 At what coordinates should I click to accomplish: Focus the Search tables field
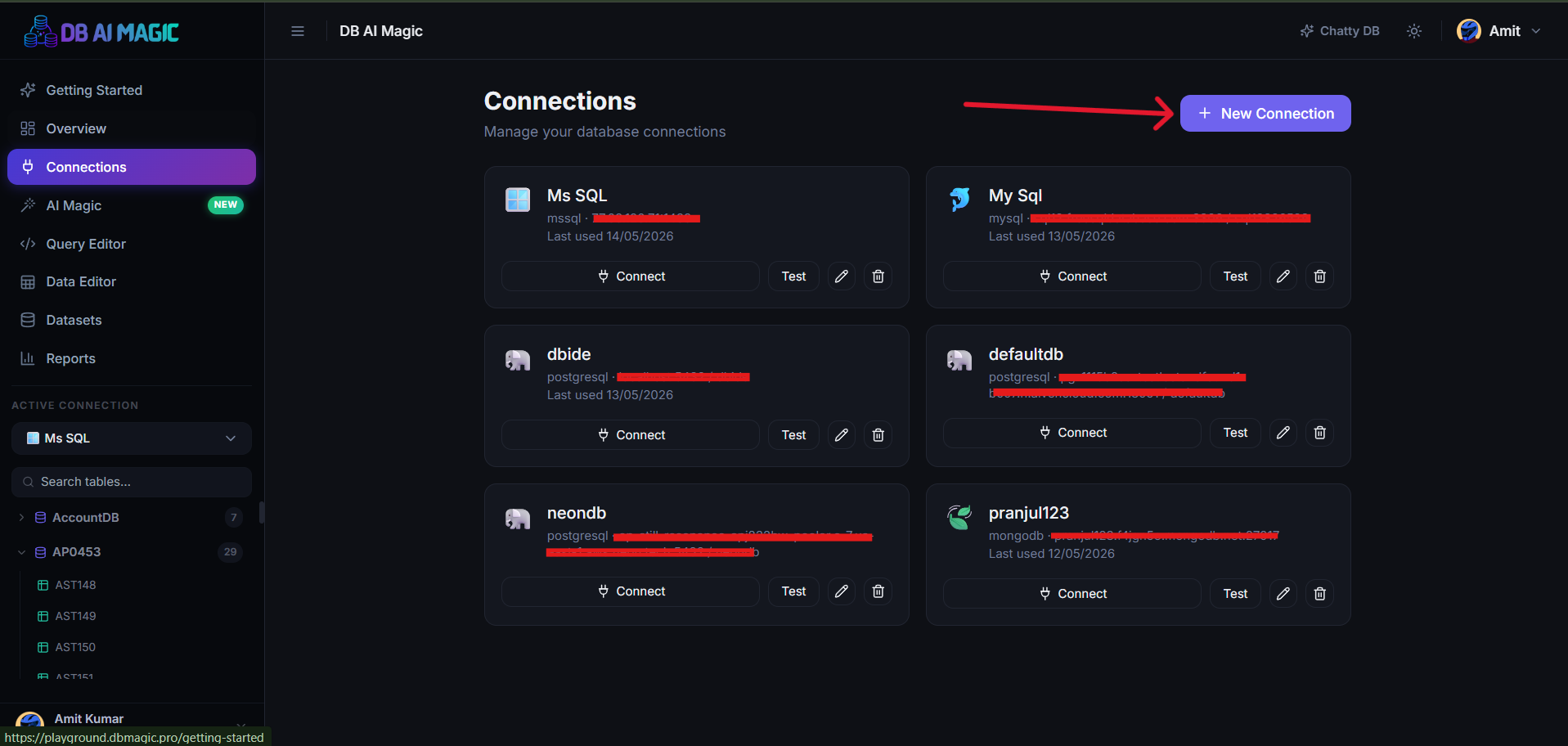(x=132, y=482)
